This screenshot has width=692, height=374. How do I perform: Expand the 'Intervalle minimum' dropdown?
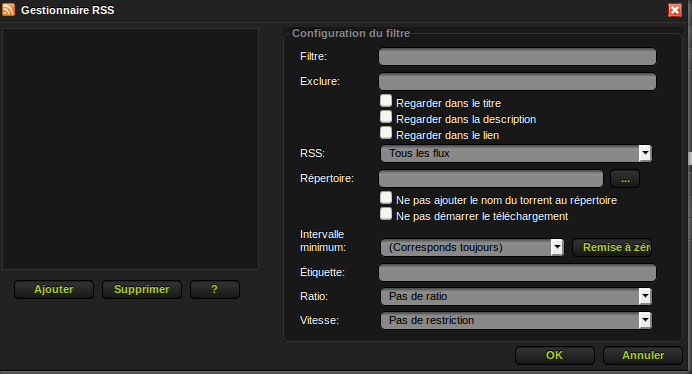click(472, 247)
